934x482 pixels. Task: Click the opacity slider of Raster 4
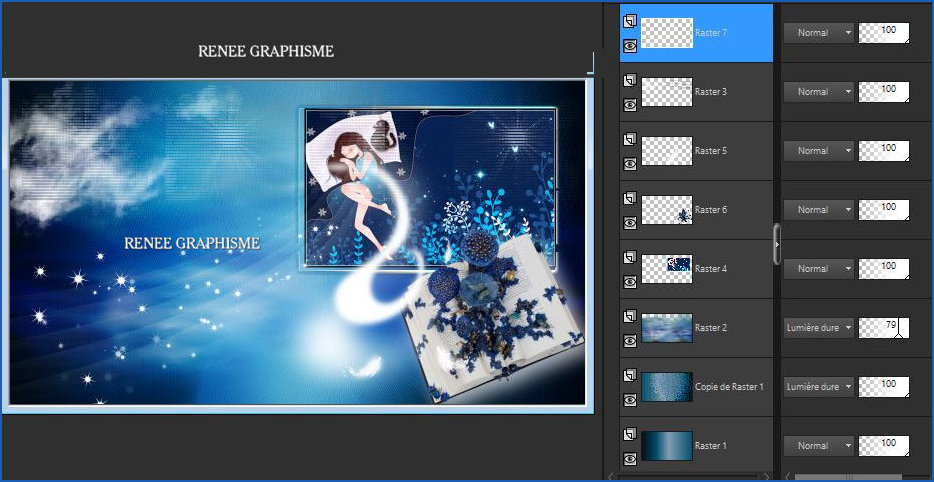tap(884, 269)
